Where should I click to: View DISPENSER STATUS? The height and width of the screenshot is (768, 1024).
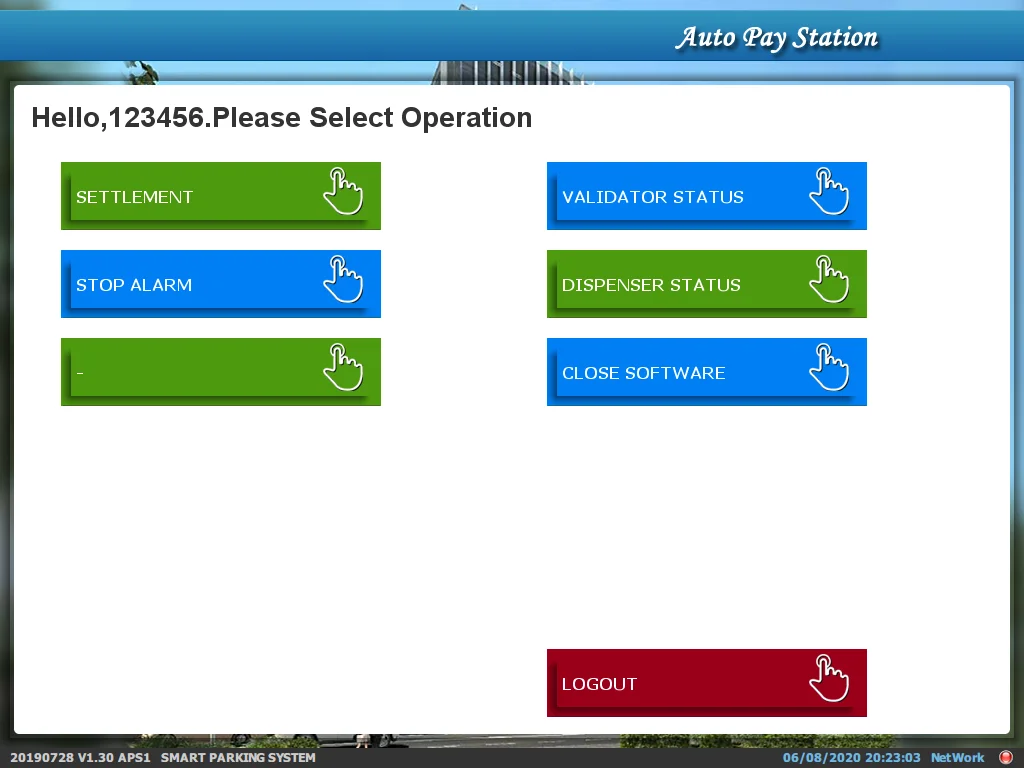point(707,284)
